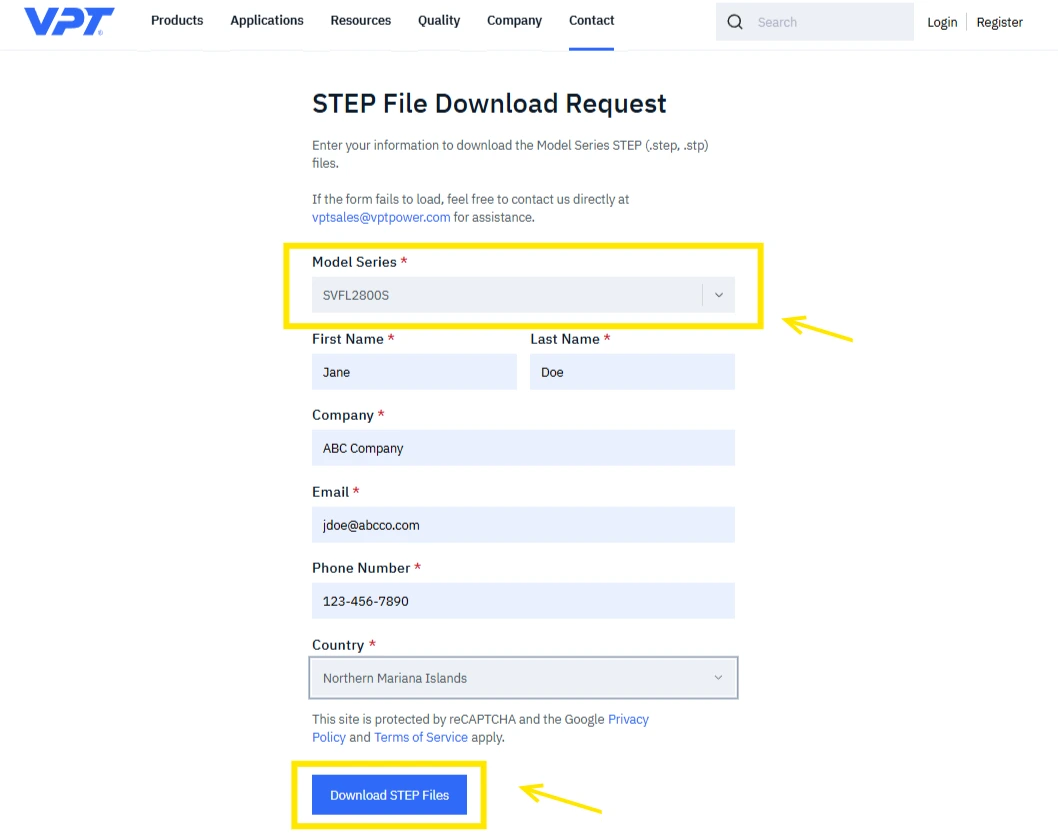Click the First Name field showing Jane
This screenshot has width=1058, height=835.
[x=413, y=371]
